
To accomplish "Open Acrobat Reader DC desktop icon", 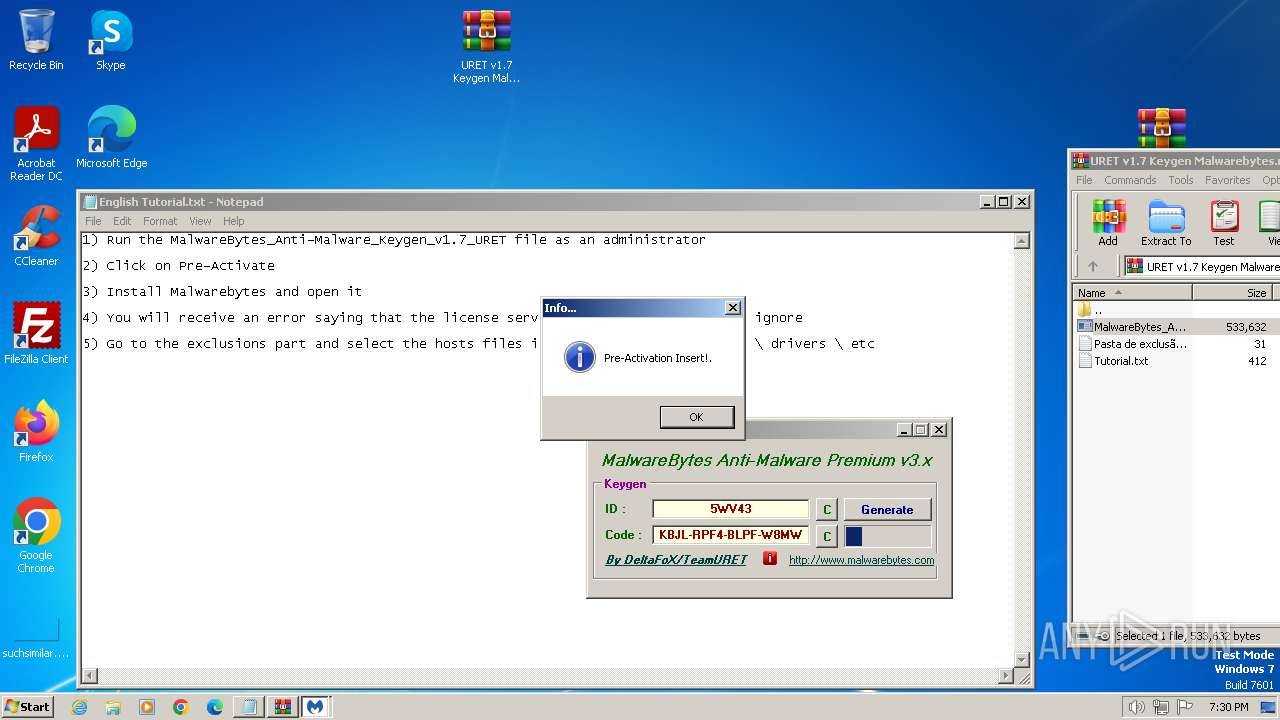I will click(36, 144).
